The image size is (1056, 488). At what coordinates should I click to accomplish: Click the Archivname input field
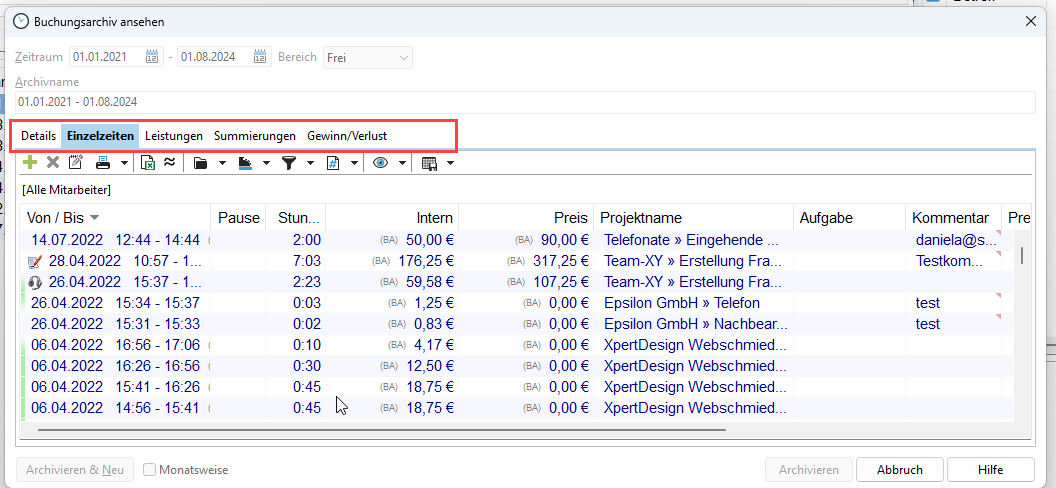pos(525,102)
